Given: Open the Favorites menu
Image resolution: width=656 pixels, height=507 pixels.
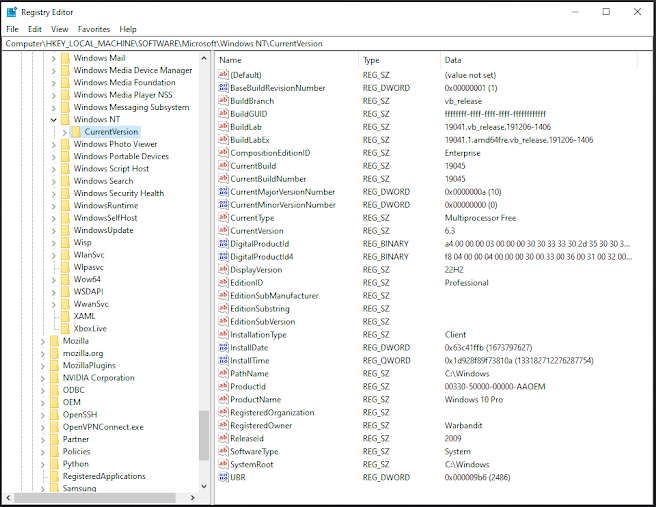Looking at the screenshot, I should click(93, 29).
